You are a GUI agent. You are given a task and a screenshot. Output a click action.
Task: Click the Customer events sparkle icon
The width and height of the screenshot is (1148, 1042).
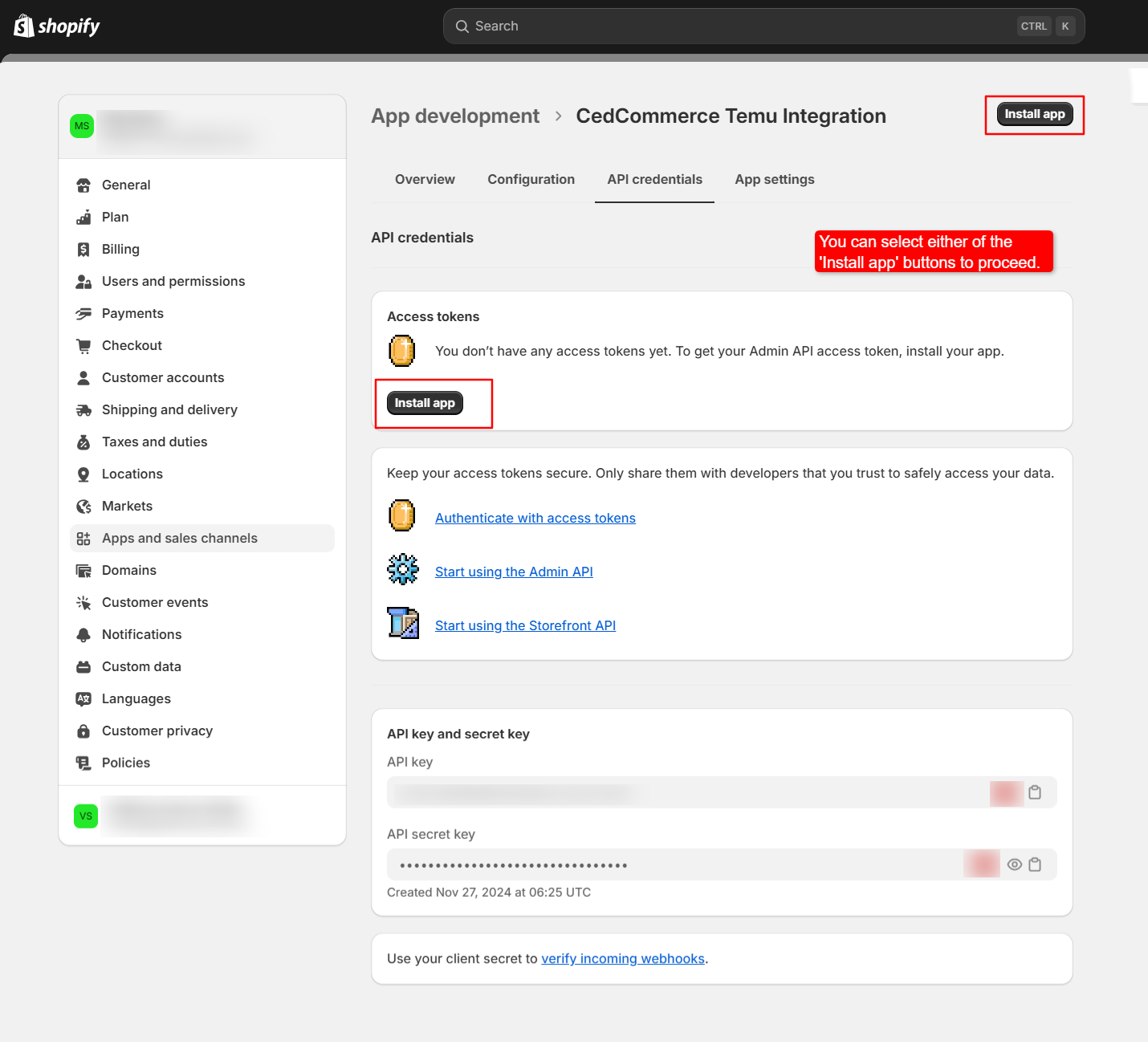click(83, 603)
